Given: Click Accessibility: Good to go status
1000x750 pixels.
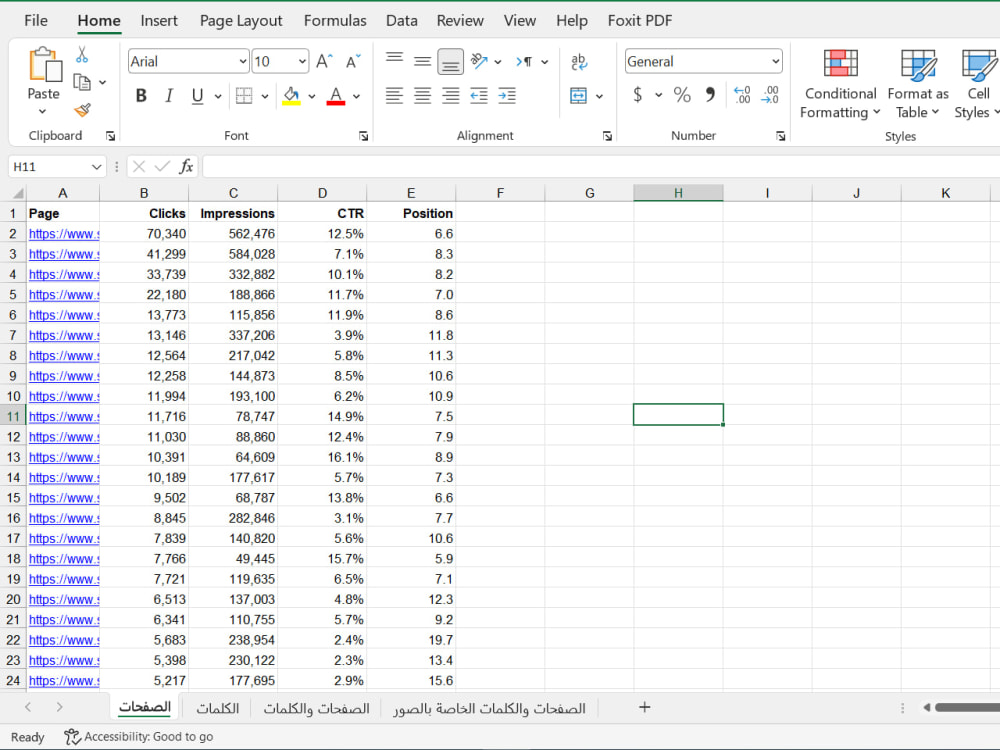Looking at the screenshot, I should point(139,737).
